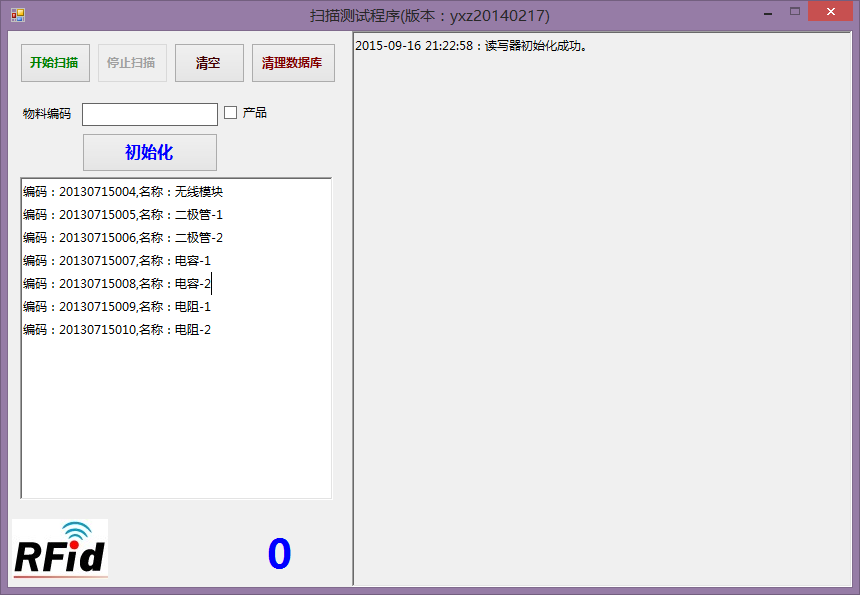Click inside the 物料编码 input box

(149, 113)
